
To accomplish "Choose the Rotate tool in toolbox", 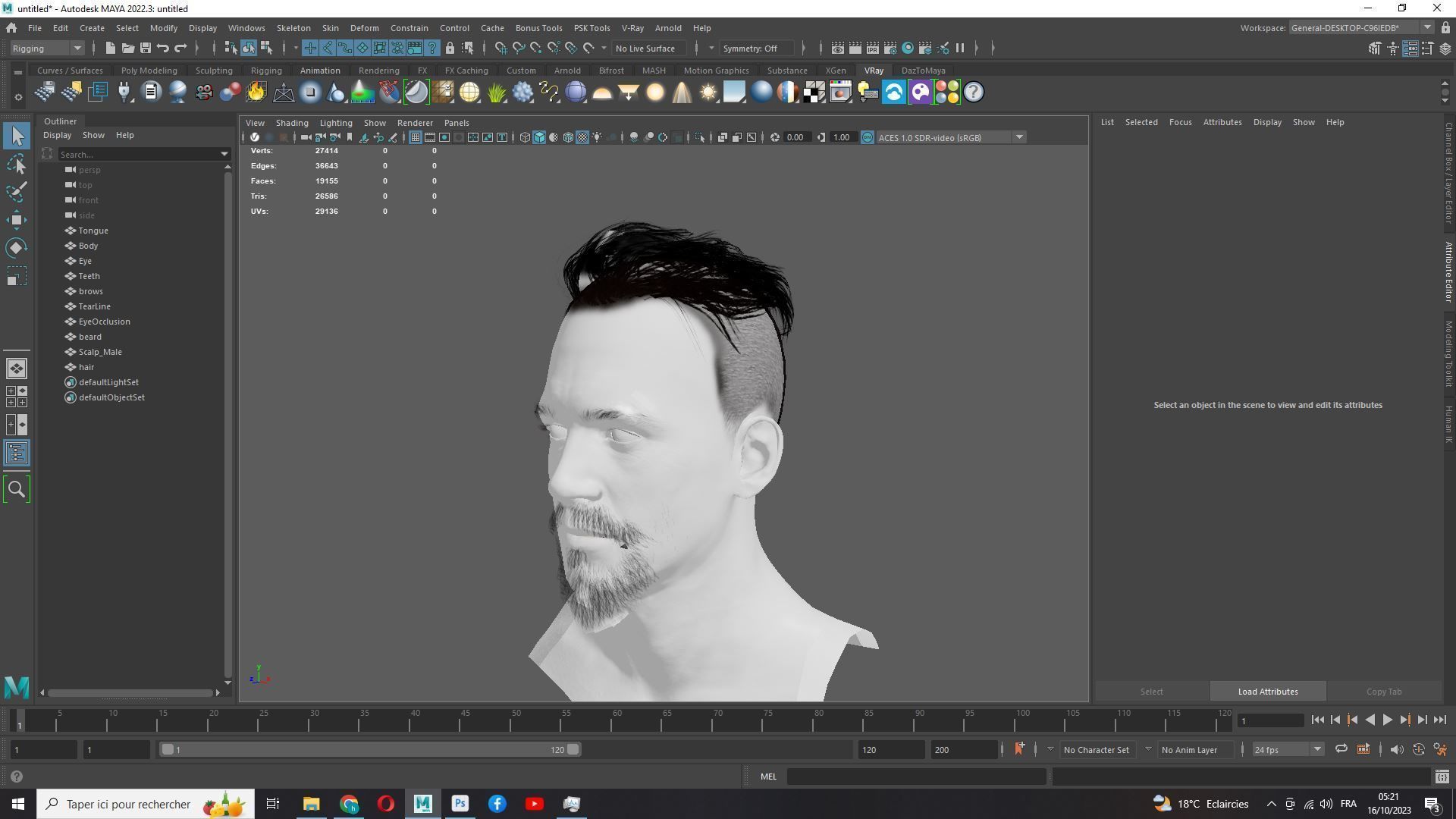I will [17, 248].
